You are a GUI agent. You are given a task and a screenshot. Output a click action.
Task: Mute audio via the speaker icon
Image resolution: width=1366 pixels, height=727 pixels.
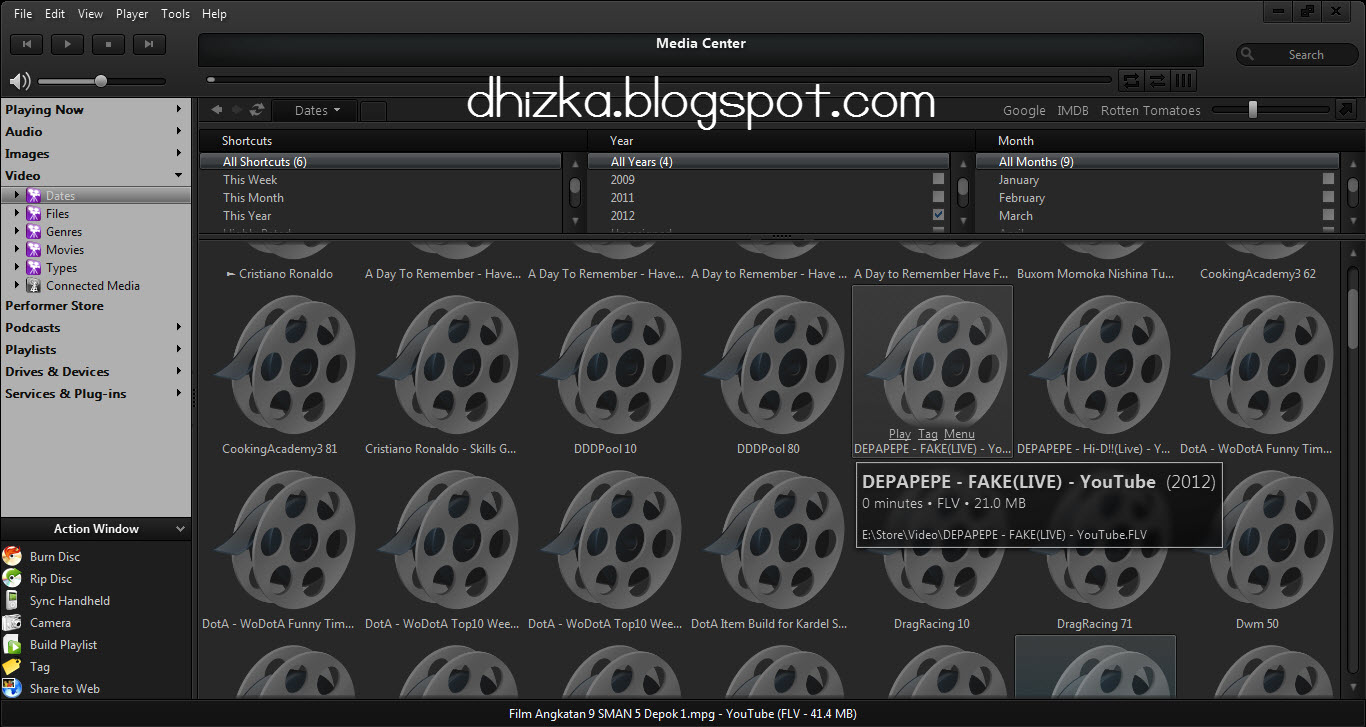[x=20, y=81]
